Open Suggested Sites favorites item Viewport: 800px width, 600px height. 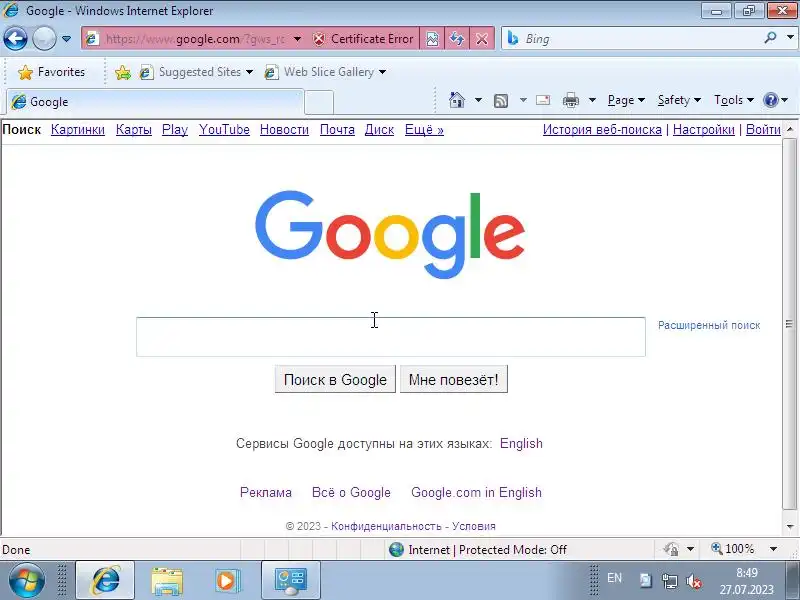[196, 72]
